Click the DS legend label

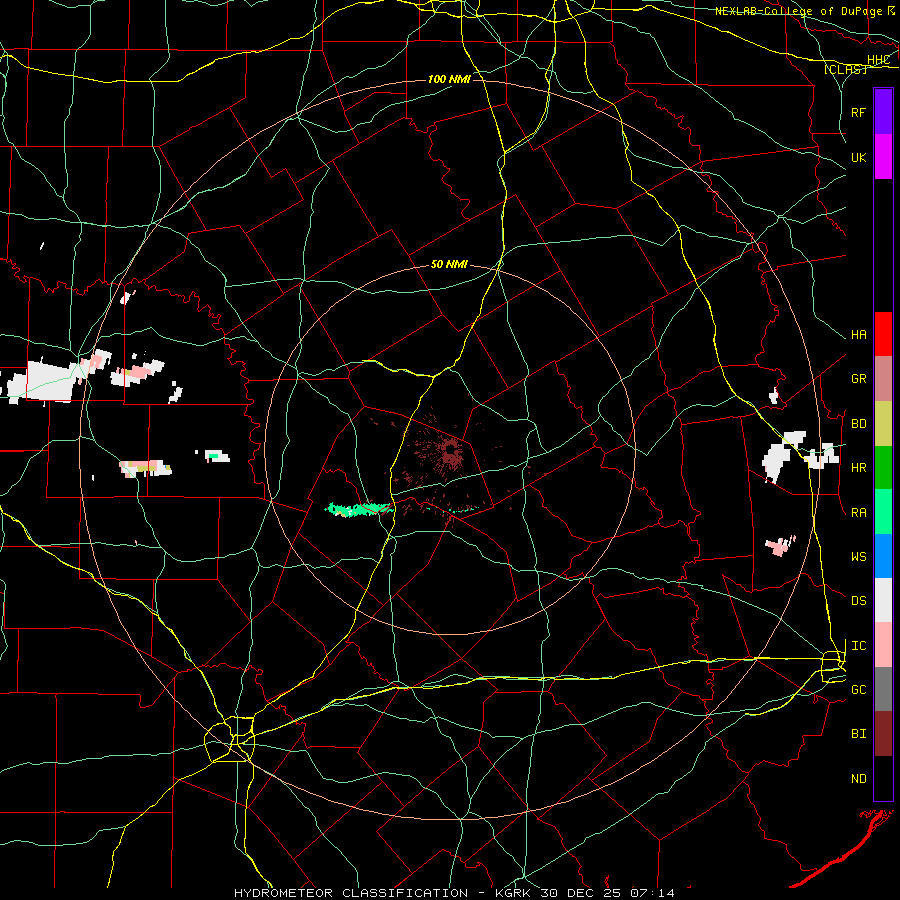[x=859, y=601]
